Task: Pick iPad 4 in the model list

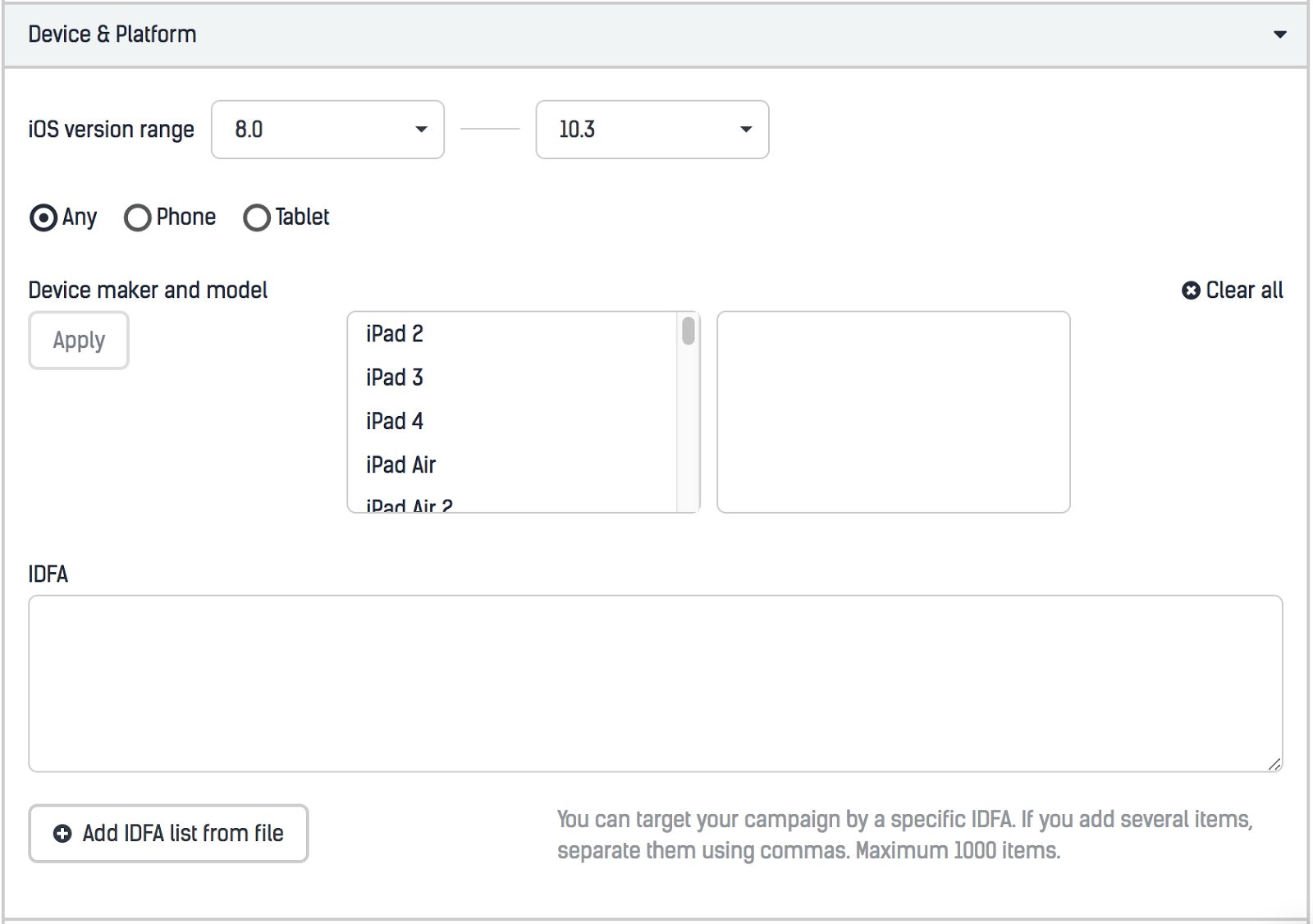Action: [x=395, y=421]
